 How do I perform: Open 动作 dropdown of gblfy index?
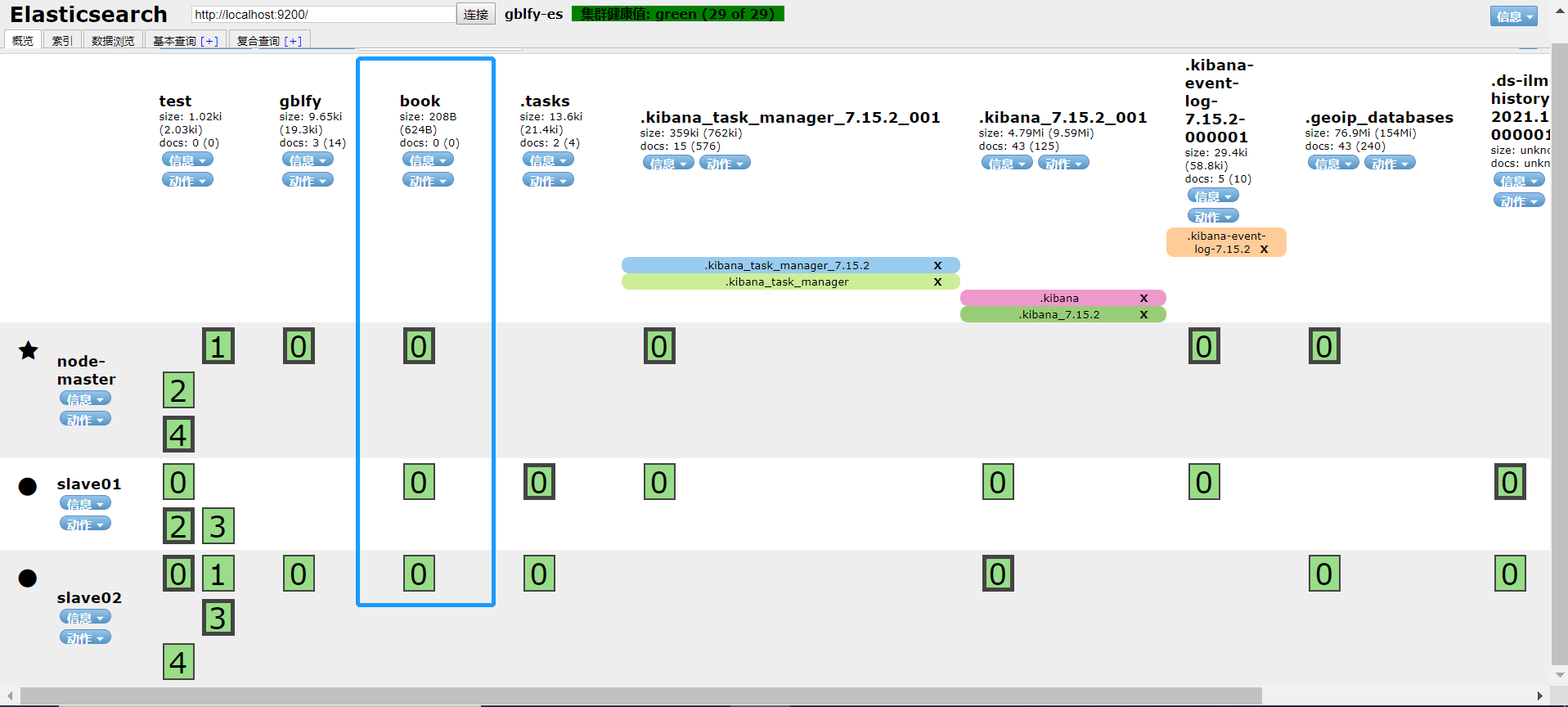point(308,180)
